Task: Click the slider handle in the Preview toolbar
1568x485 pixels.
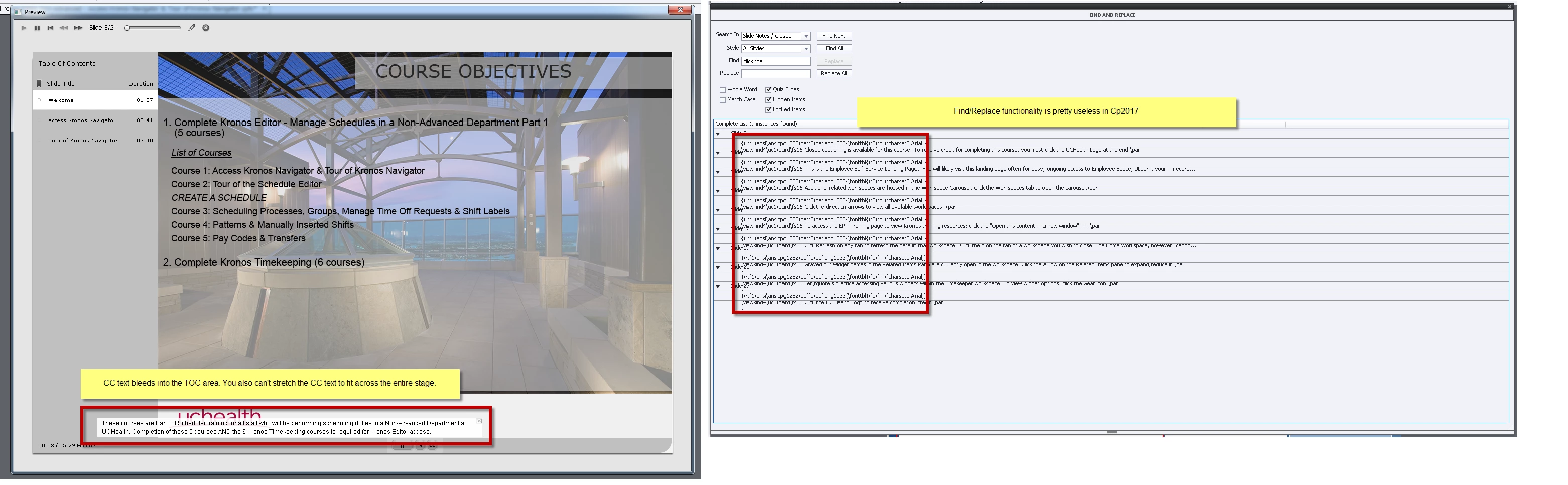Action: [127, 28]
